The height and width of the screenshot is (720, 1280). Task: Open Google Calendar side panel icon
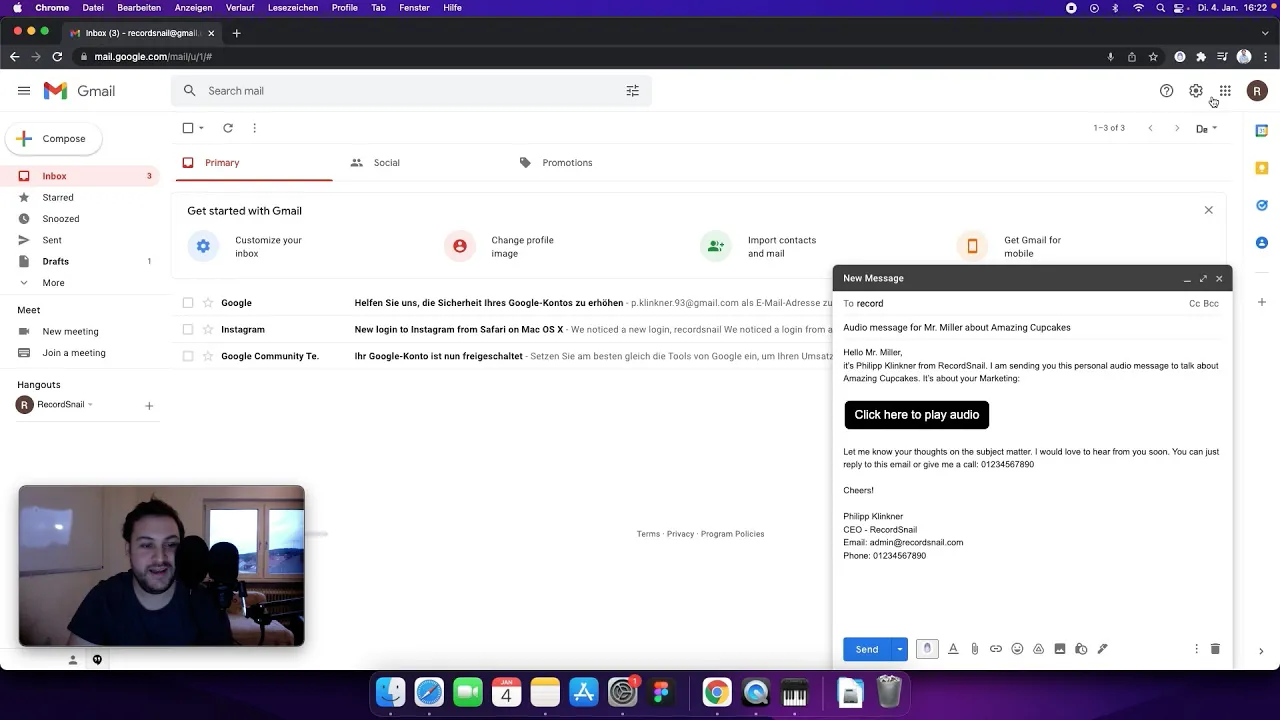click(1262, 130)
